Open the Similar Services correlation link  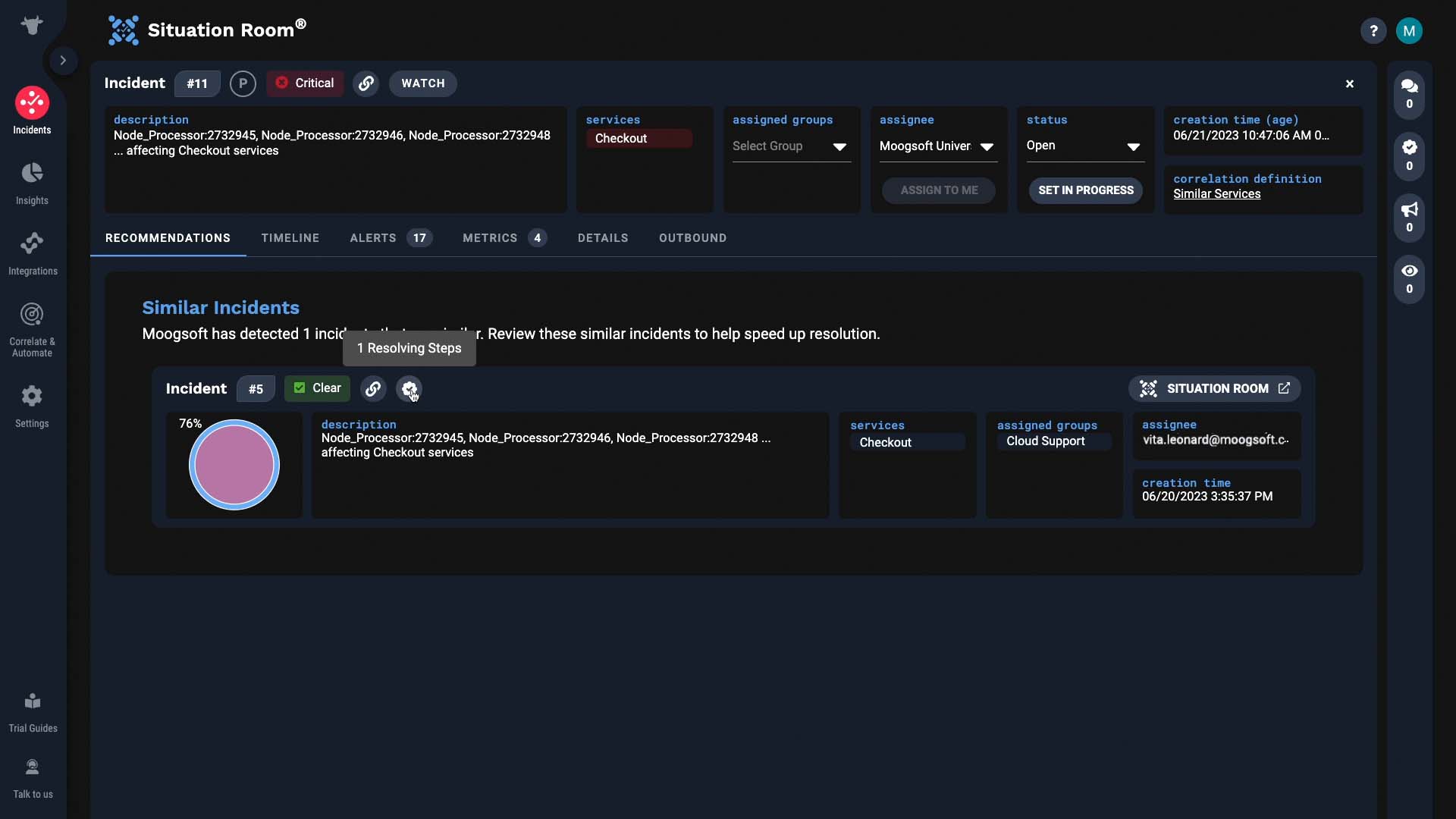tap(1217, 194)
